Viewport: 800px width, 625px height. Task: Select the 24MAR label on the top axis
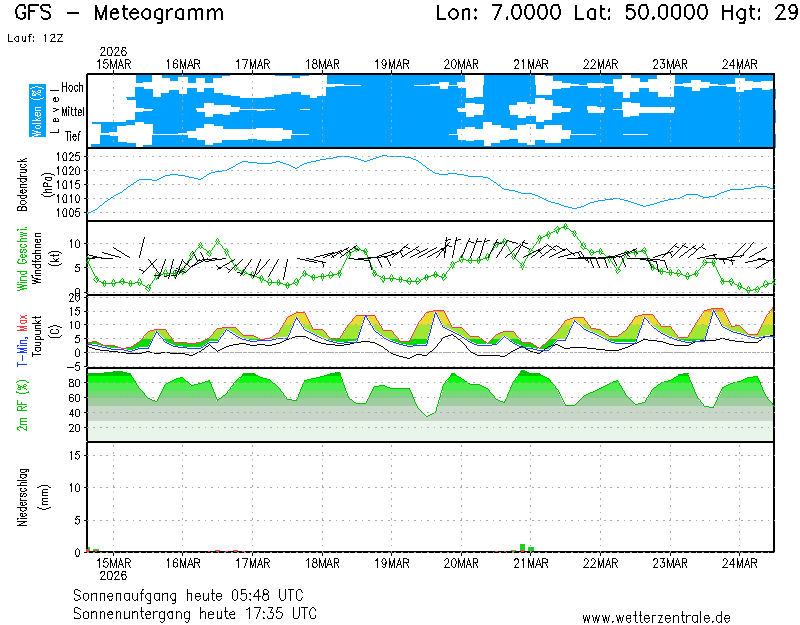pyautogui.click(x=740, y=64)
